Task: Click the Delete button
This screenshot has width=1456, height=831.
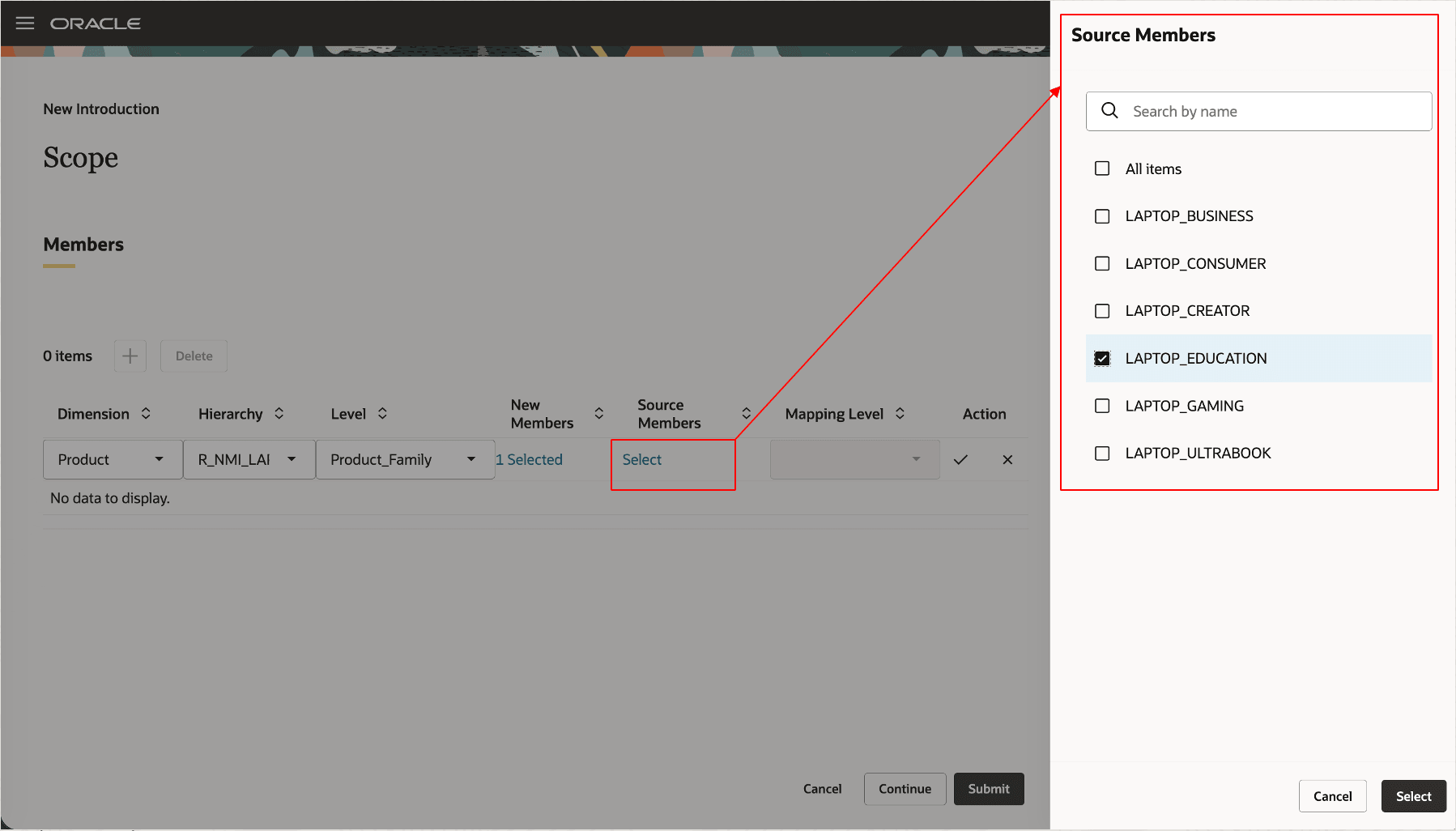Action: [194, 356]
